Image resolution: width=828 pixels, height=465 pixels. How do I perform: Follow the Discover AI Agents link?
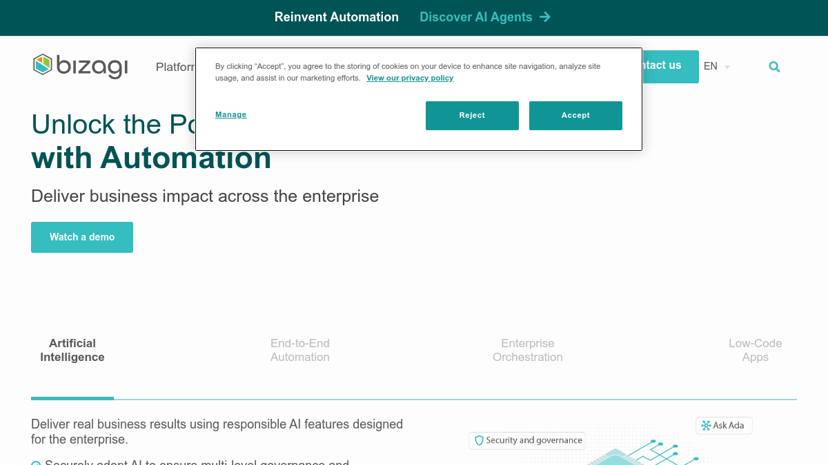coord(485,17)
